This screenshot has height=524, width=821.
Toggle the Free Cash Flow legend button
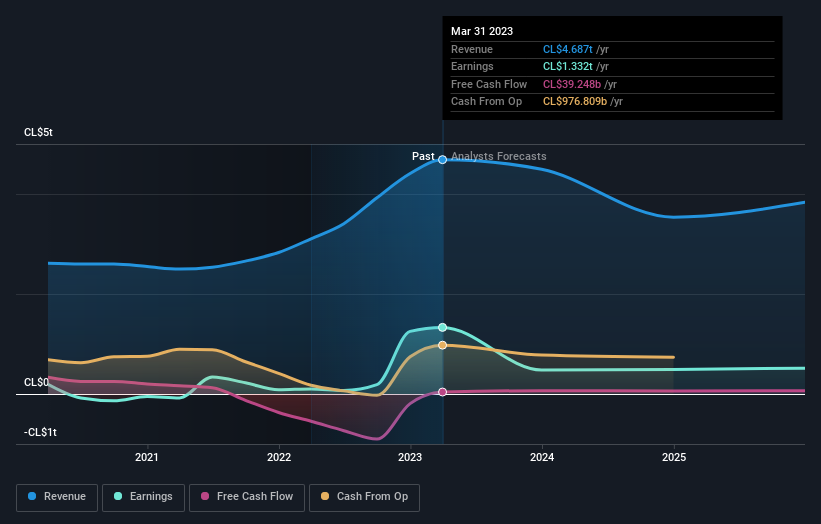(247, 497)
